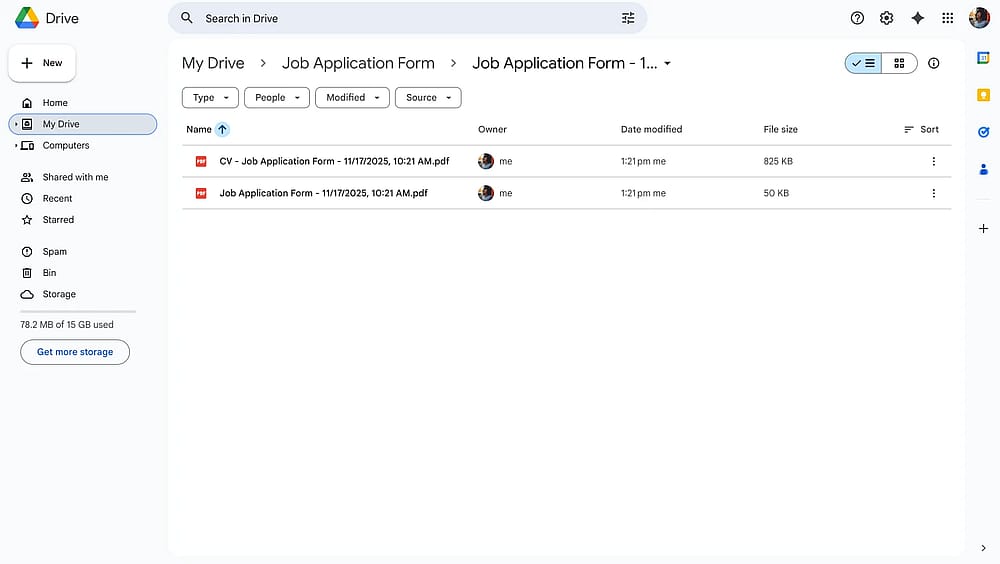The image size is (1000, 564).
Task: Focus the Search in Drive field
Action: pyautogui.click(x=408, y=19)
